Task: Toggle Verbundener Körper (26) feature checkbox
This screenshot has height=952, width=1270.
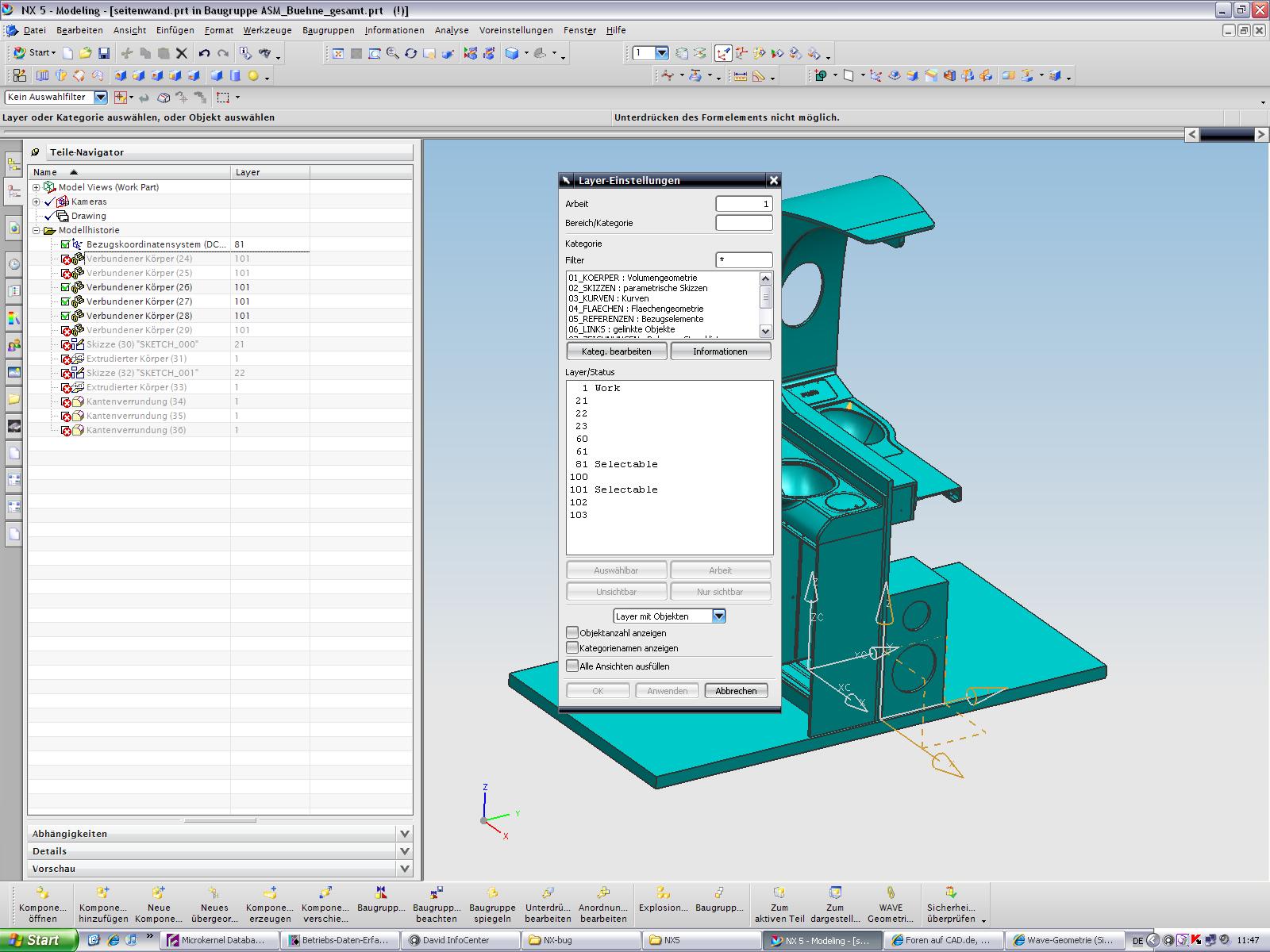Action: (66, 287)
